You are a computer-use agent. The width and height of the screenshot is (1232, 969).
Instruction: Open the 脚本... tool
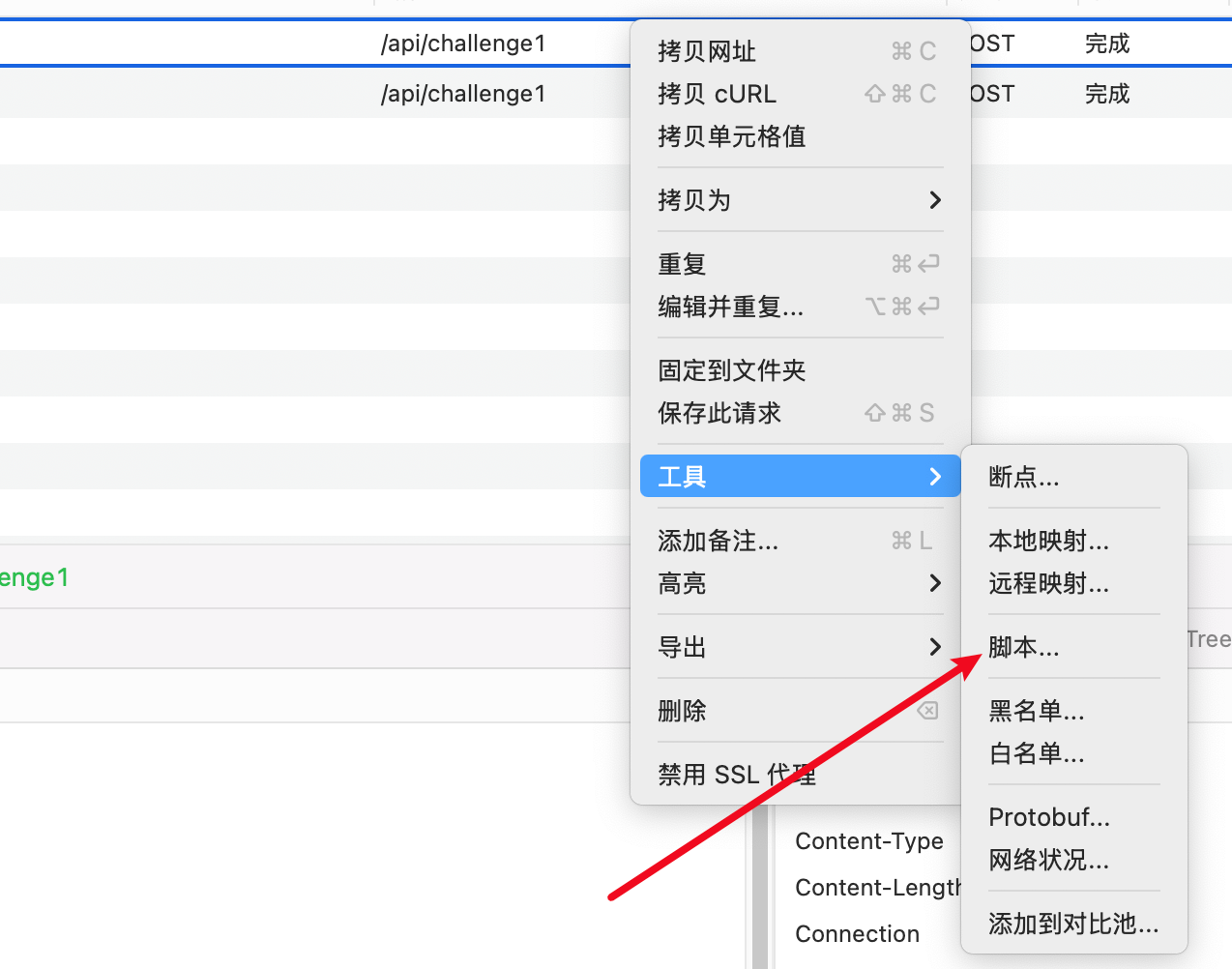1023,647
